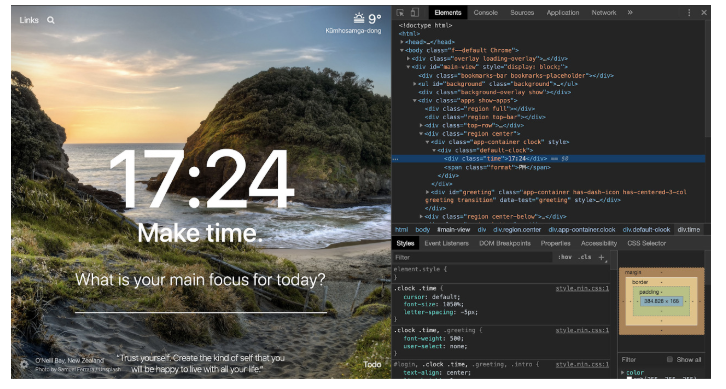Select the selected div class time row
This screenshot has height=389, width=726.
(x=548, y=159)
